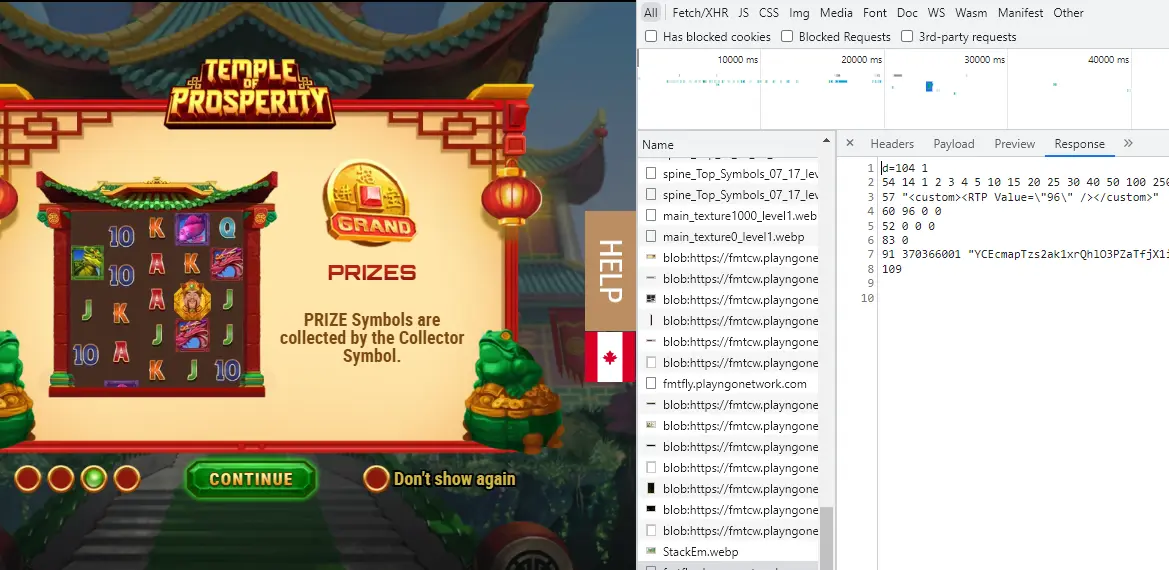This screenshot has width=1169, height=570.
Task: Click the green CONTINUE button
Action: 251,478
